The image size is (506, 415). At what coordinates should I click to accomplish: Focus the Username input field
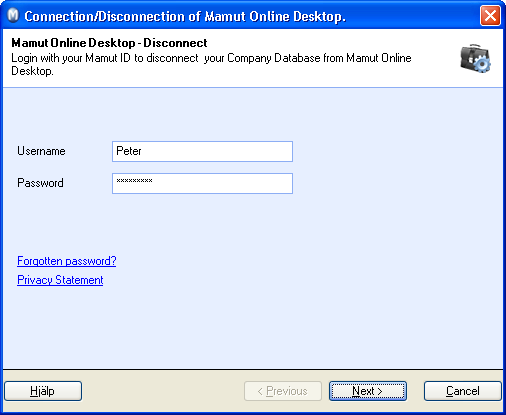[202, 151]
